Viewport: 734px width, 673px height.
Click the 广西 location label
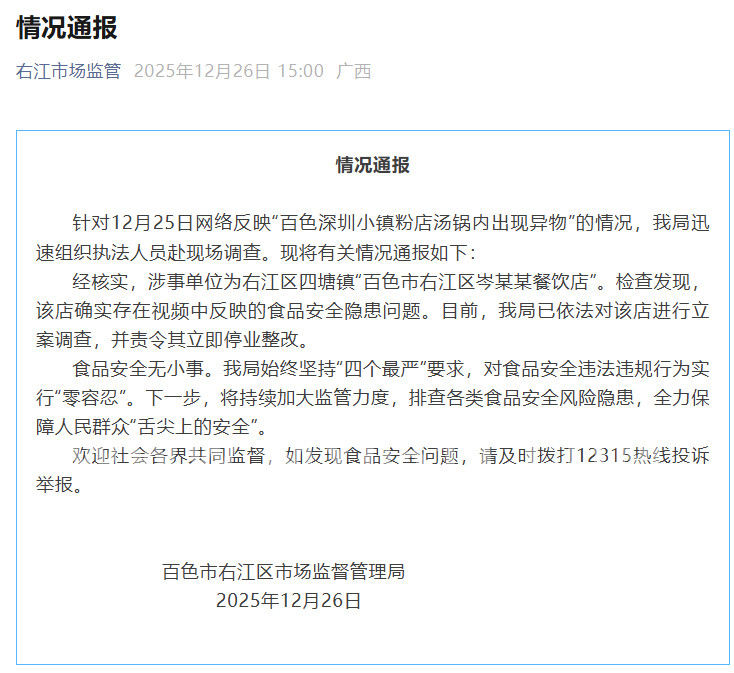[x=353, y=71]
